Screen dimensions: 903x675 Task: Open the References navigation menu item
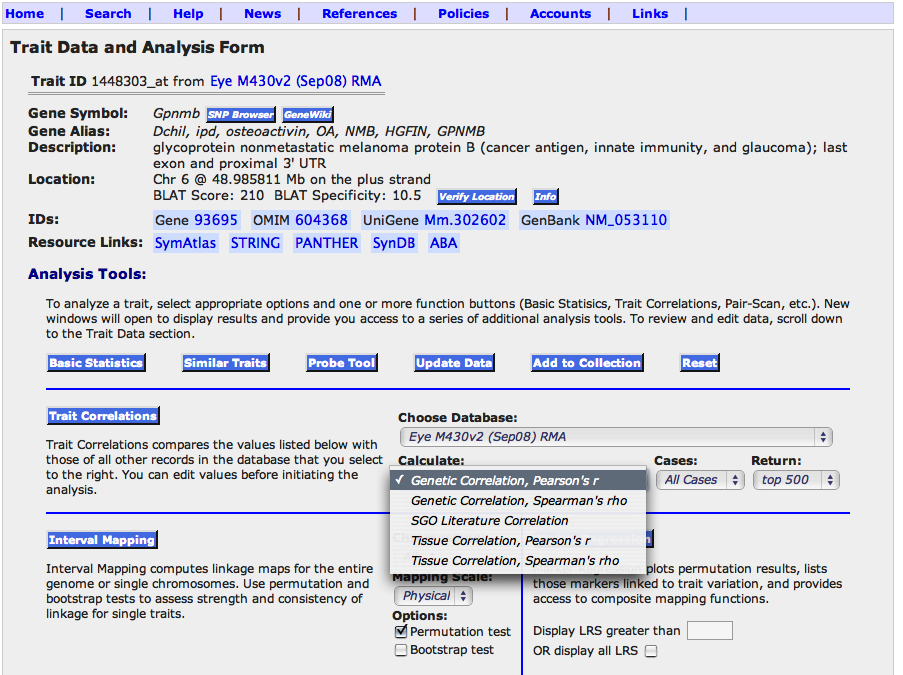coord(359,14)
